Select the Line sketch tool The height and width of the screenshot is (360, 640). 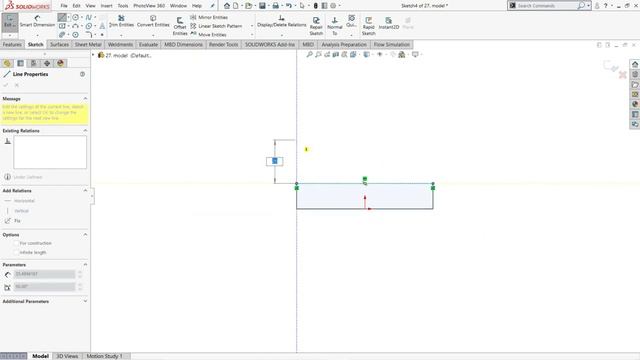62,17
